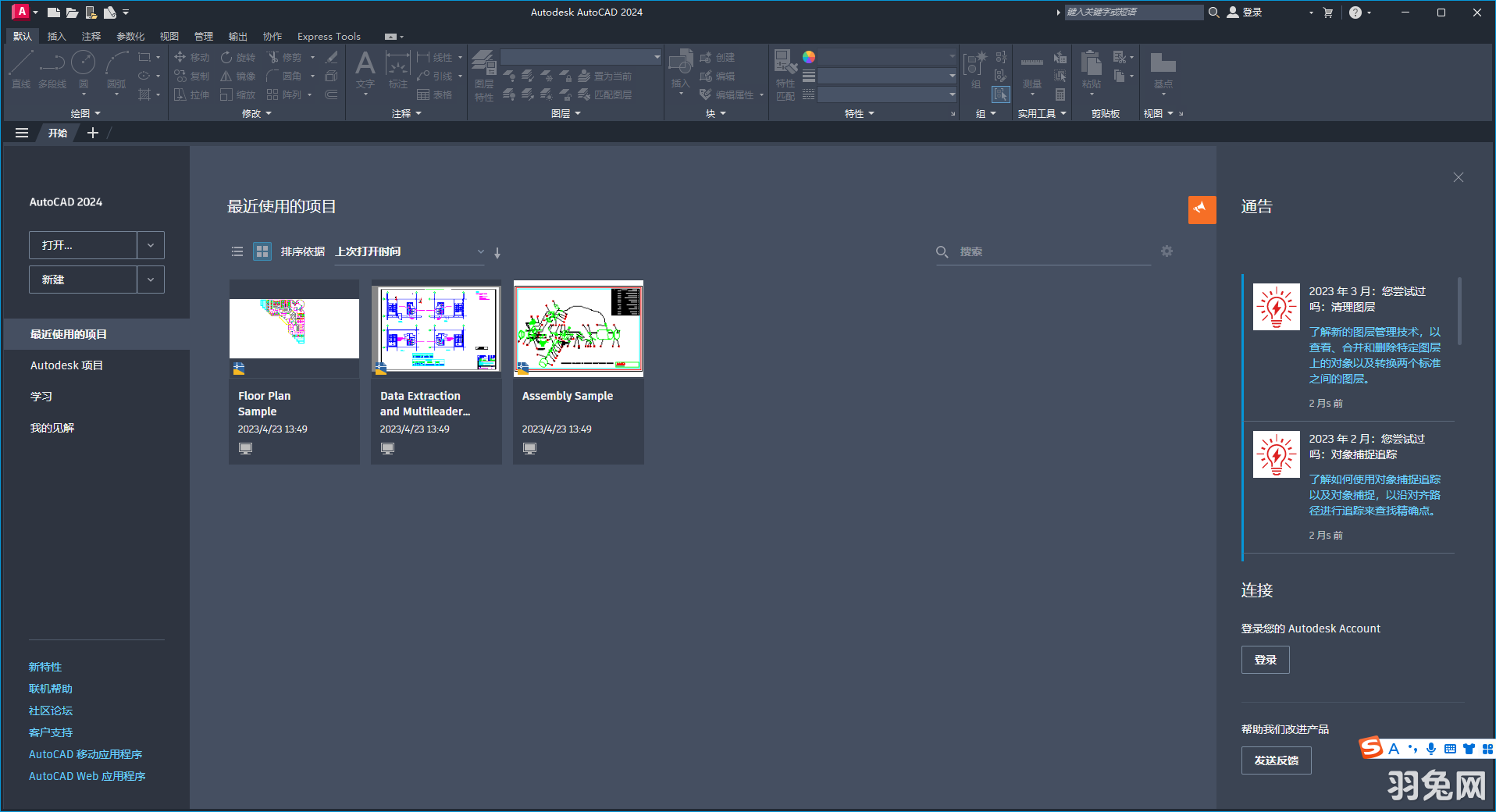Open the sort-by (上次打开时间) dropdown

click(410, 251)
